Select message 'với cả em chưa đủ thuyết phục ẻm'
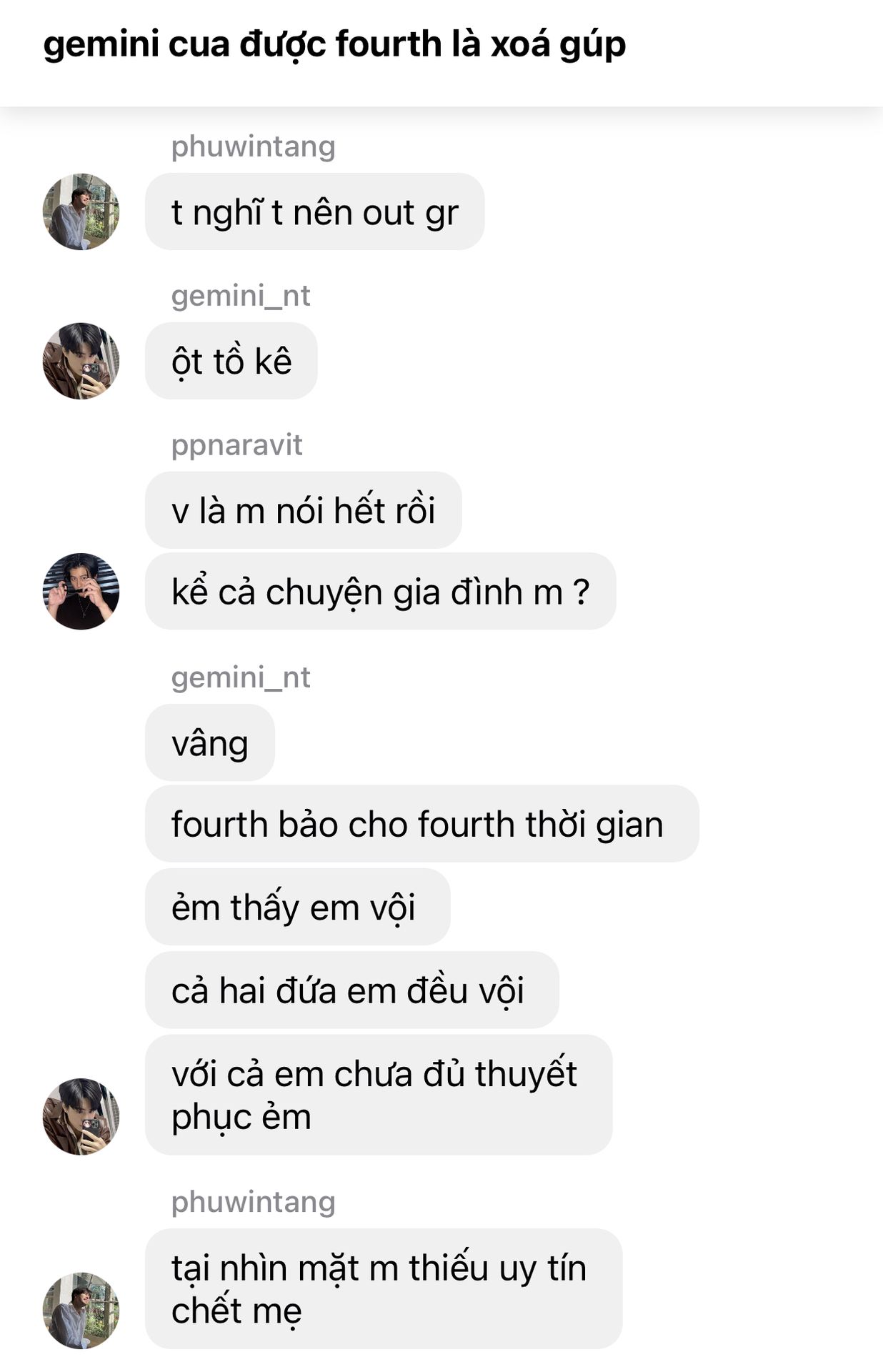883x1372 pixels. point(379,1095)
